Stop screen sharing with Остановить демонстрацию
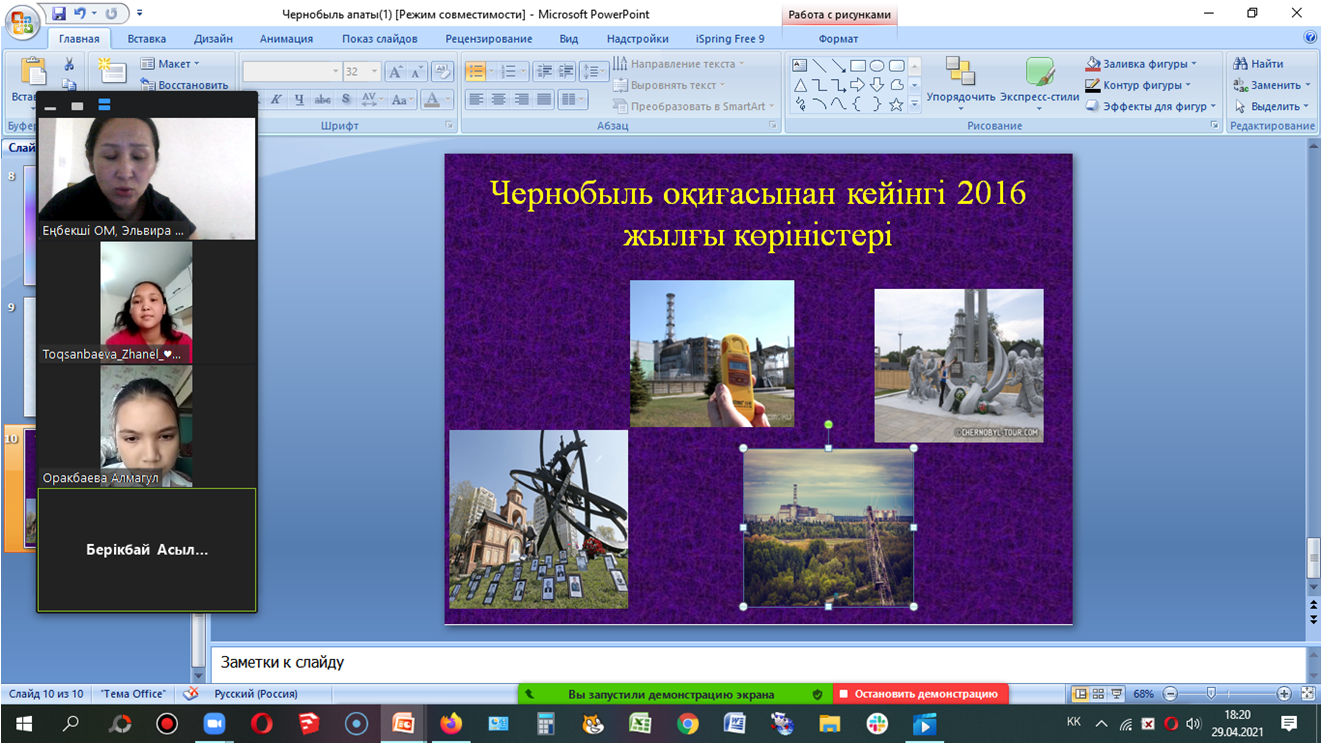 pos(920,694)
